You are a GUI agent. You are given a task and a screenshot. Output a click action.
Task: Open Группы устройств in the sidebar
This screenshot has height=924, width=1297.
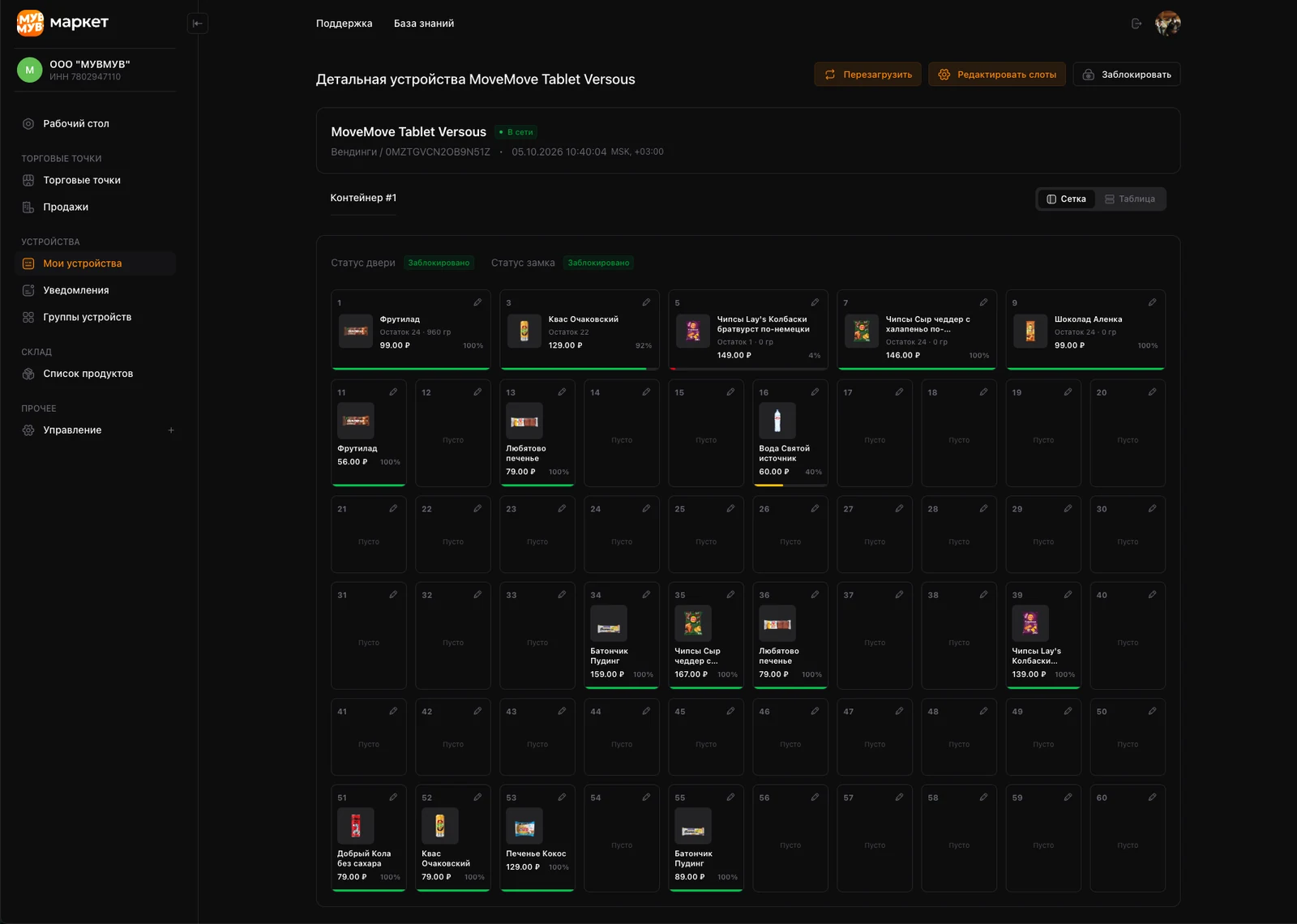[x=96, y=317]
